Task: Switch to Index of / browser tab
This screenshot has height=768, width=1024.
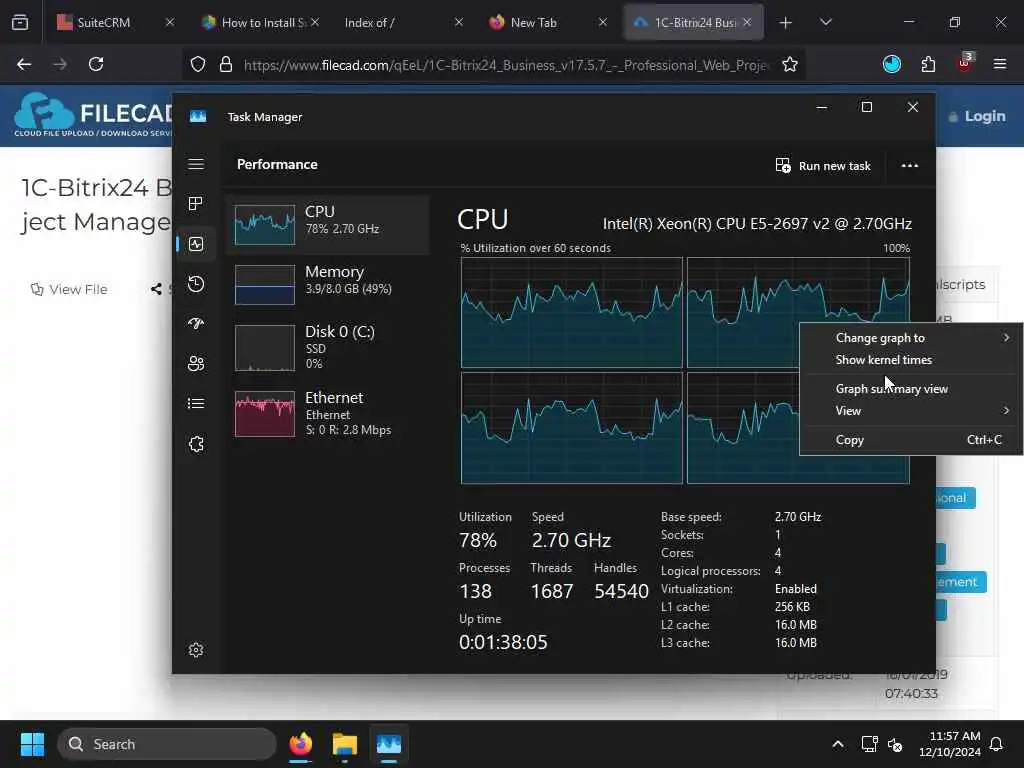Action: tap(392, 22)
